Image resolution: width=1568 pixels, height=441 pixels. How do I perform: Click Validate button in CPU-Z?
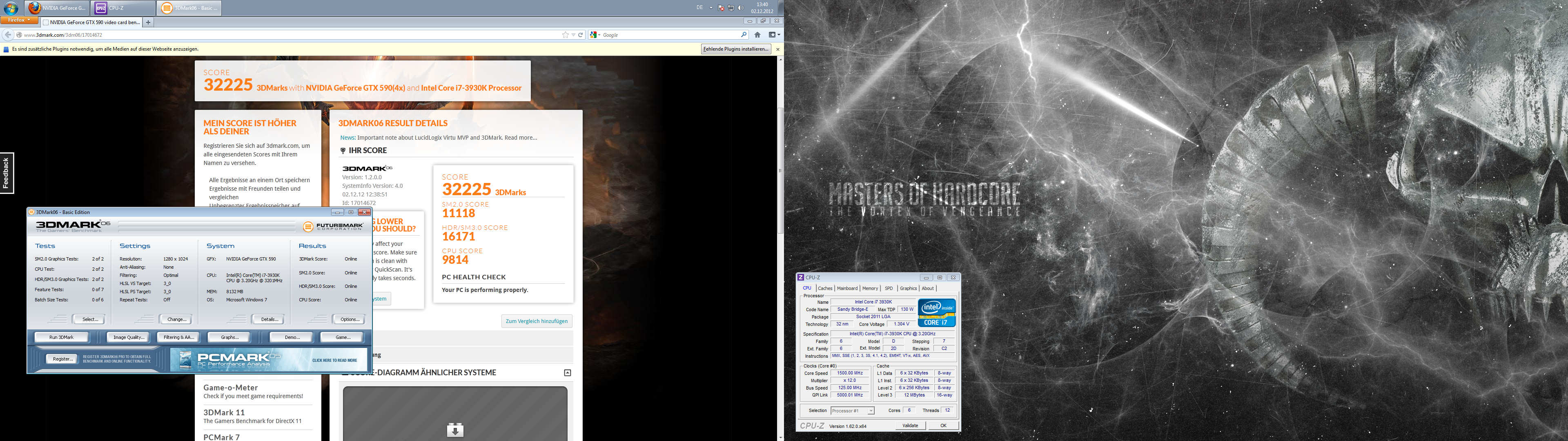pyautogui.click(x=911, y=426)
